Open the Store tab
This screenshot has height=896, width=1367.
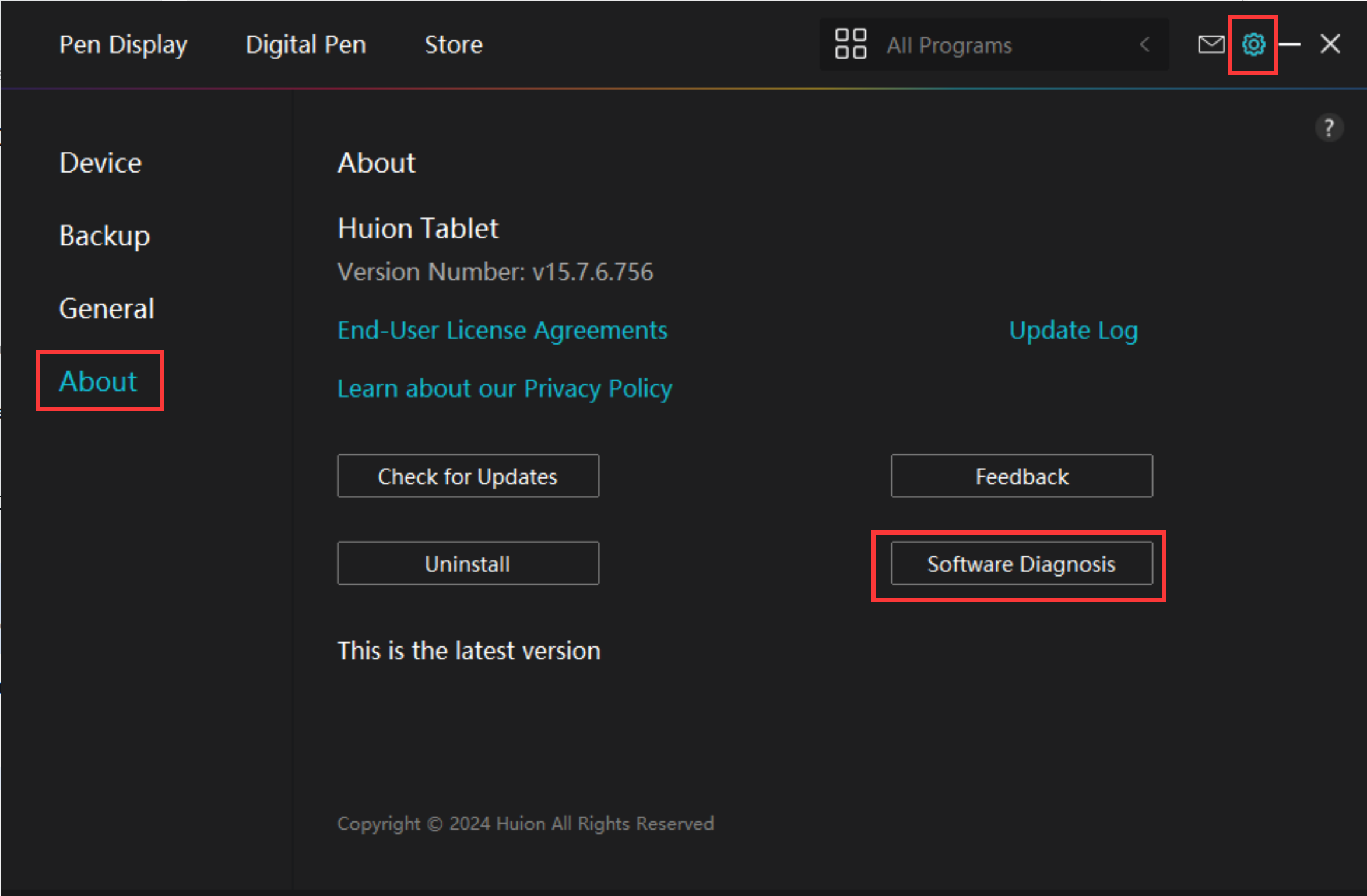point(453,45)
